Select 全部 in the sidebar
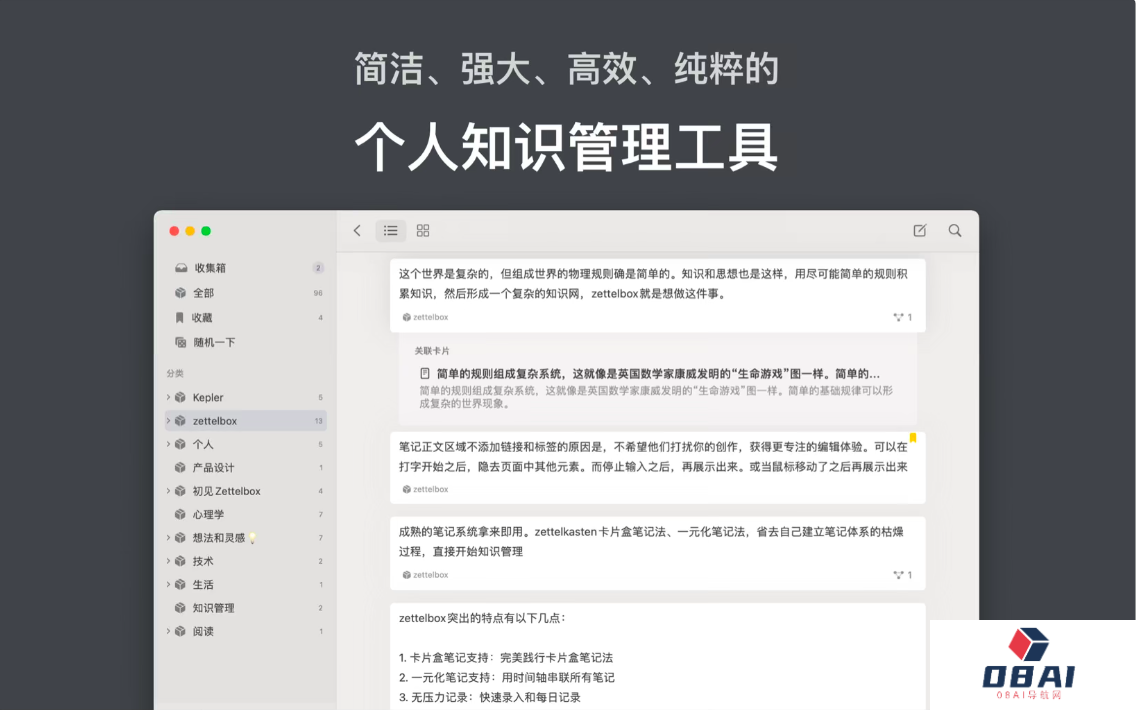Viewport: 1136px width, 710px height. click(203, 293)
